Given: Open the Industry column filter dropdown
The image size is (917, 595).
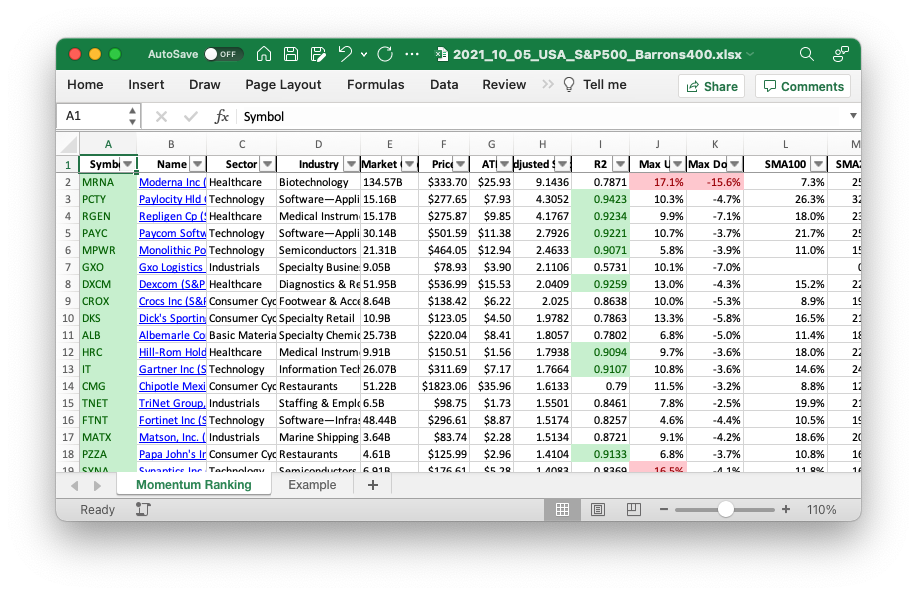Looking at the screenshot, I should click(350, 164).
